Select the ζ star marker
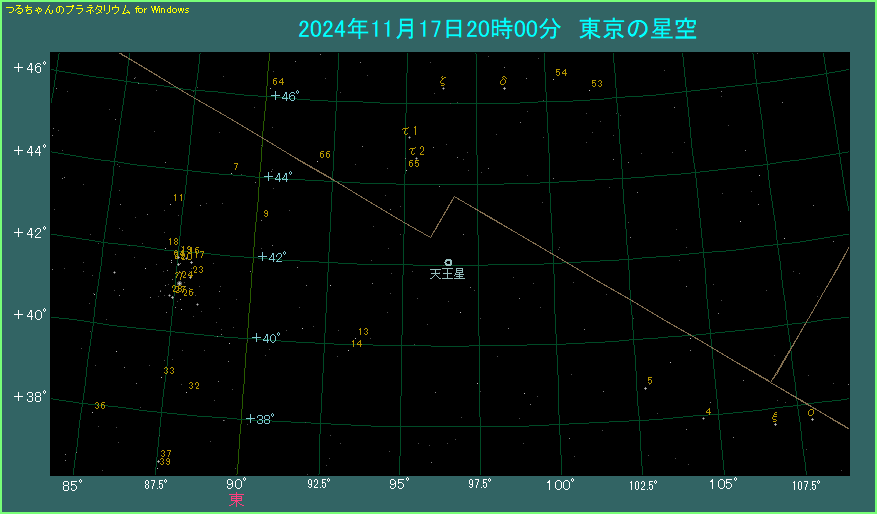 (443, 82)
